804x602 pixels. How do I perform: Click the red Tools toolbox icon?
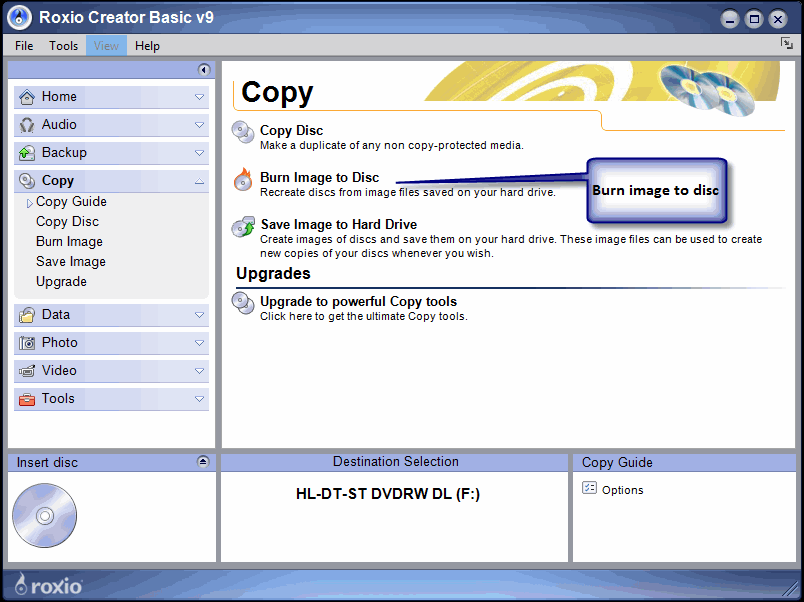point(27,399)
